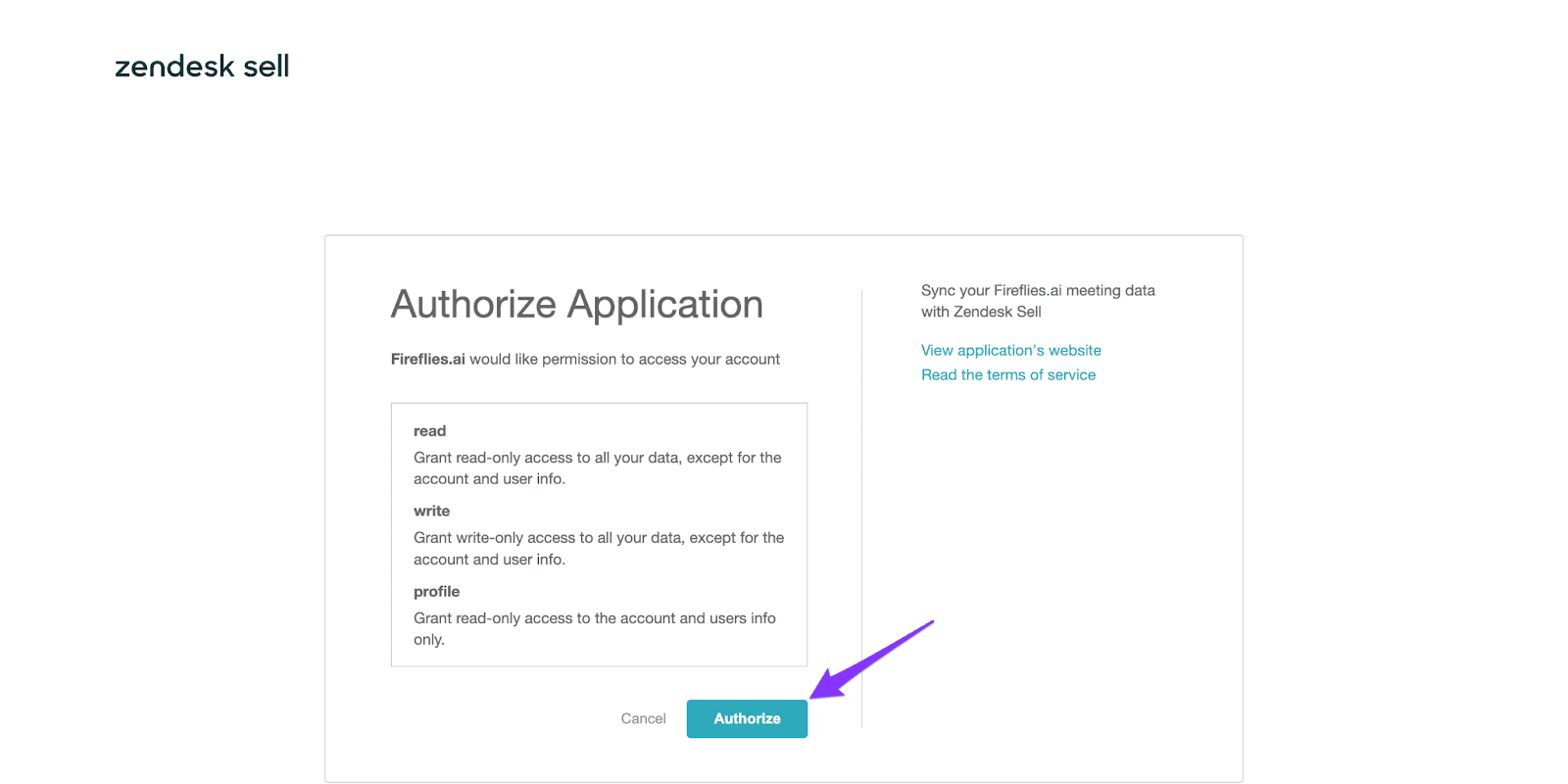Cancel the authorization request
The width and height of the screenshot is (1568, 784).
tap(643, 718)
